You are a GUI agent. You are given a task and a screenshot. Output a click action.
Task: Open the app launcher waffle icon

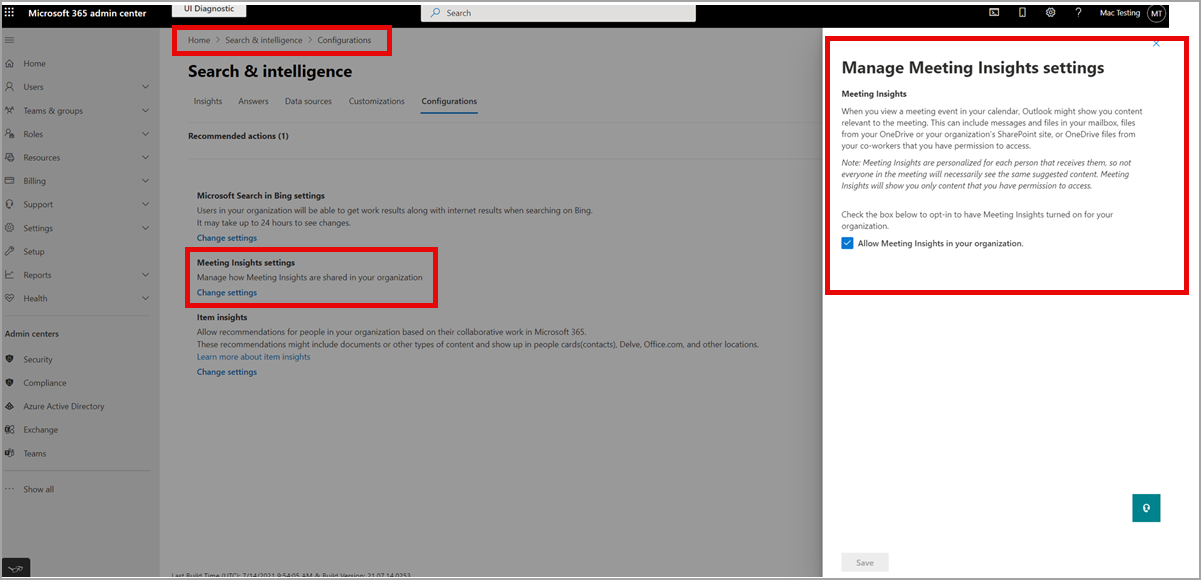pyautogui.click(x=10, y=13)
